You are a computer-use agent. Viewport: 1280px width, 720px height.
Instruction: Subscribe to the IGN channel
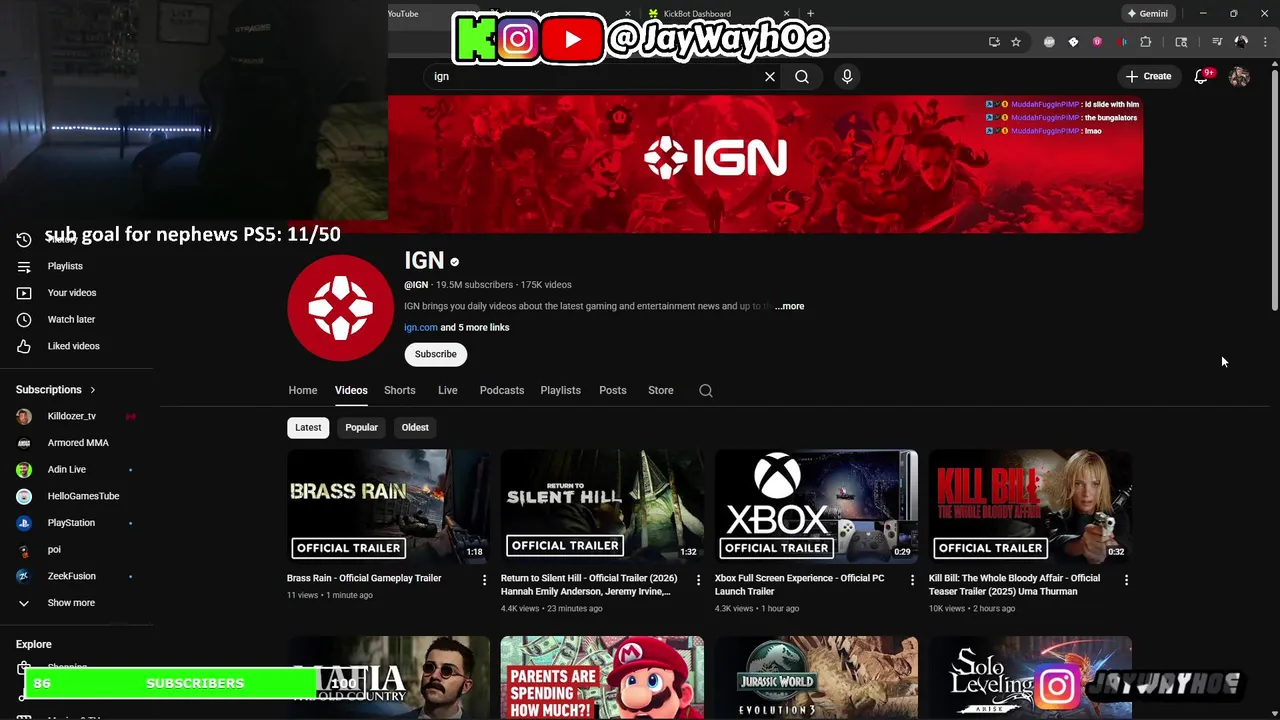[x=436, y=354]
